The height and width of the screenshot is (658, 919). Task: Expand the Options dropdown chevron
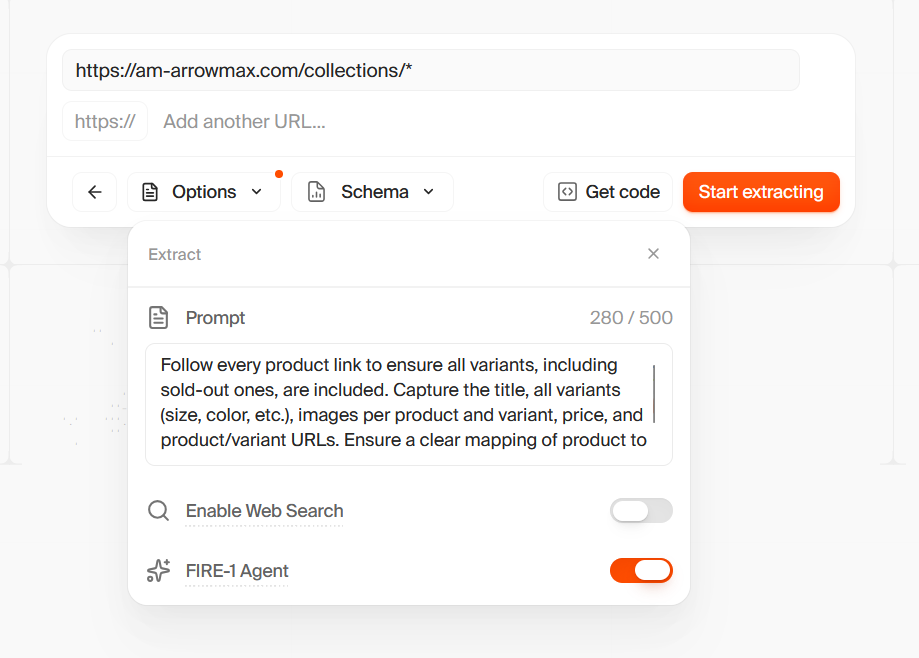click(257, 192)
